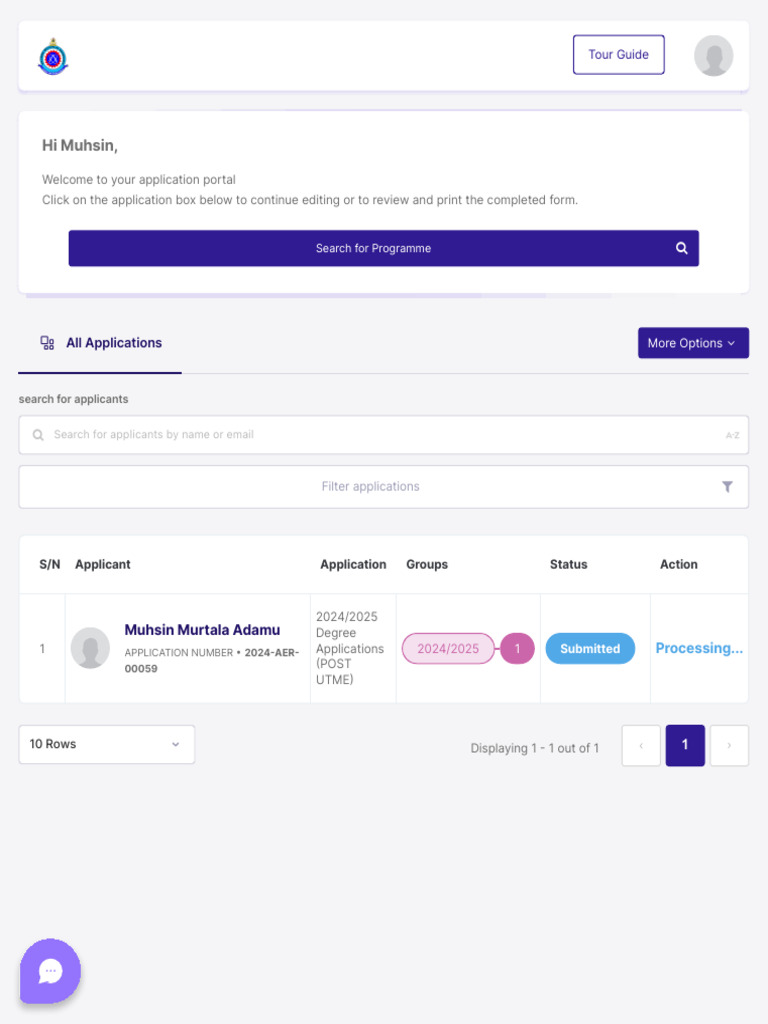Click the institution crest logo
Viewport: 768px width, 1024px height.
pos(53,56)
